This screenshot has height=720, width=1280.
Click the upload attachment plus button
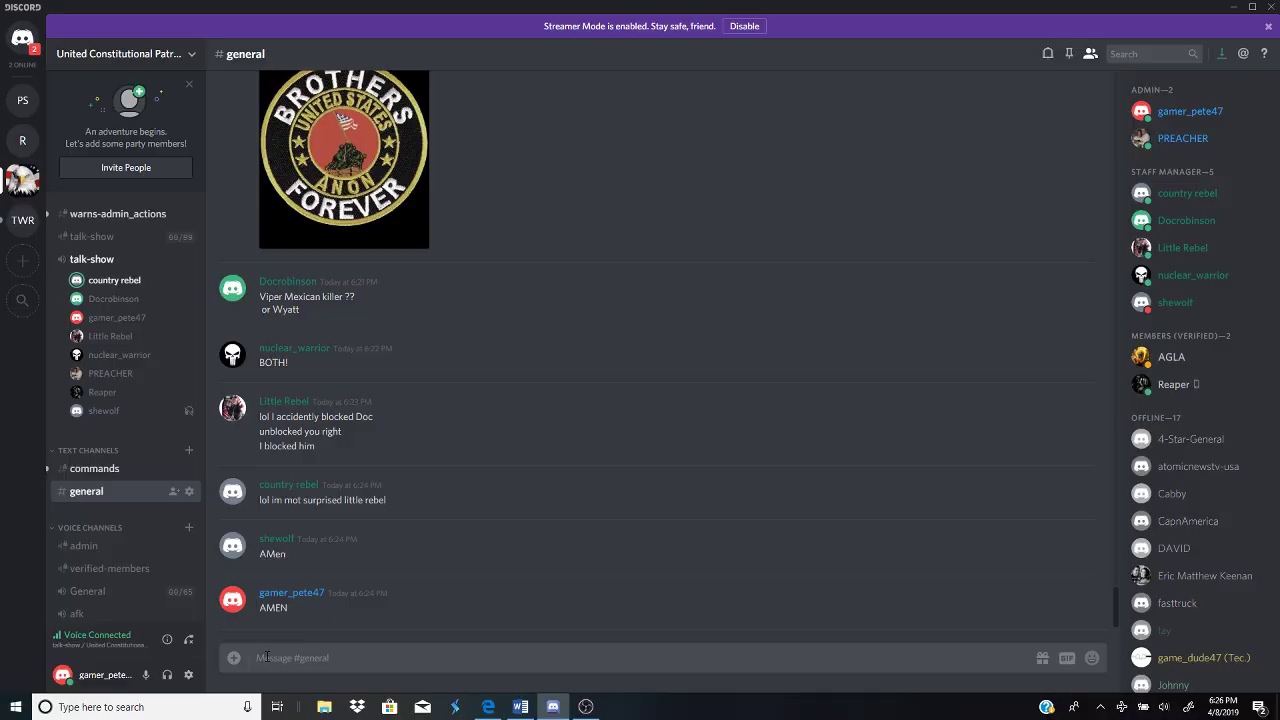pyautogui.click(x=234, y=658)
